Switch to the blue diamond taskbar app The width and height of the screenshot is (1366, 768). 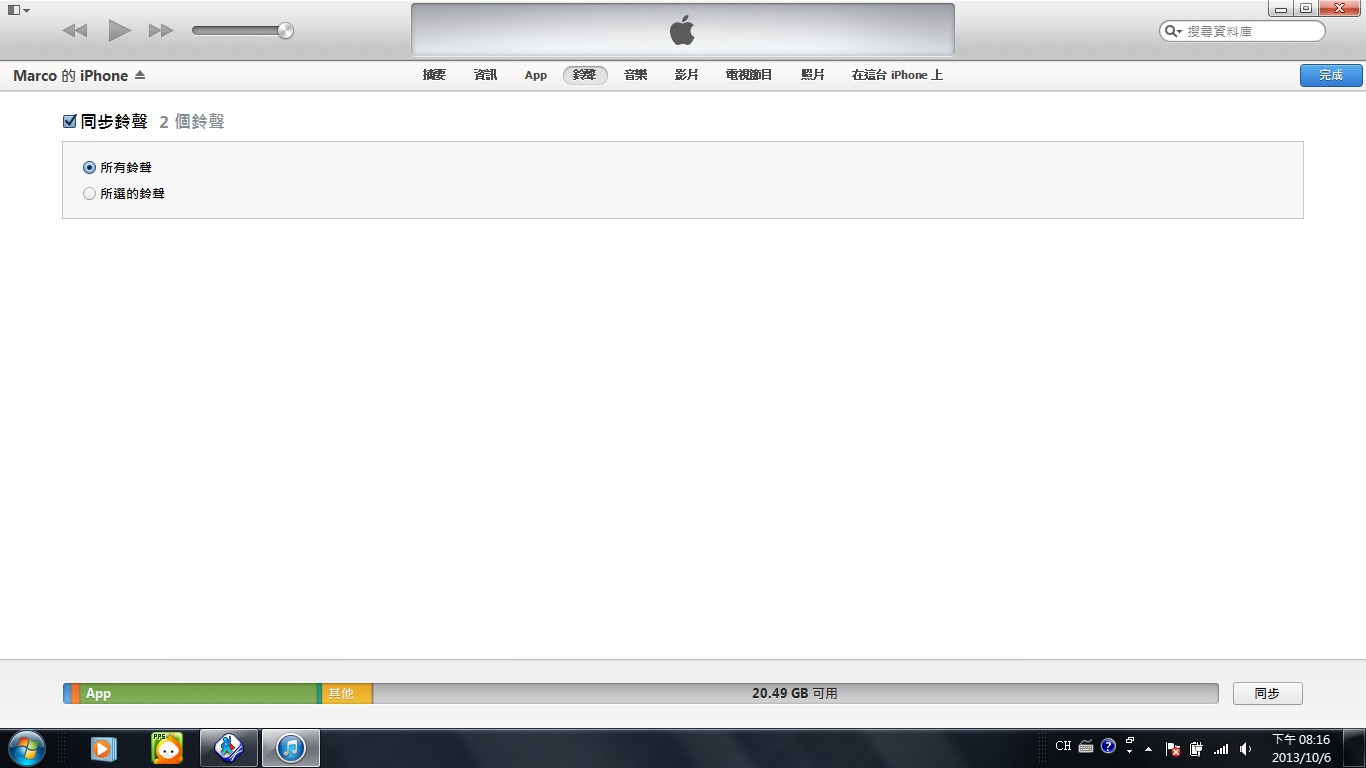[x=229, y=748]
